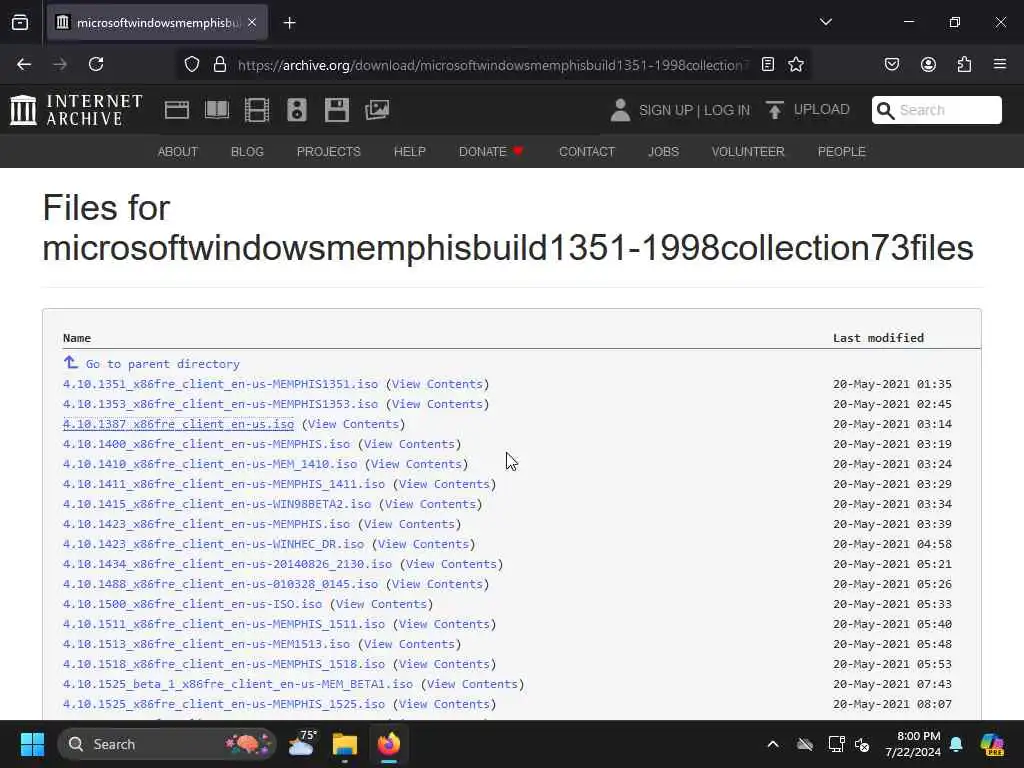Download 4.10.1415 WIN98BETA2.iso file

tap(217, 504)
